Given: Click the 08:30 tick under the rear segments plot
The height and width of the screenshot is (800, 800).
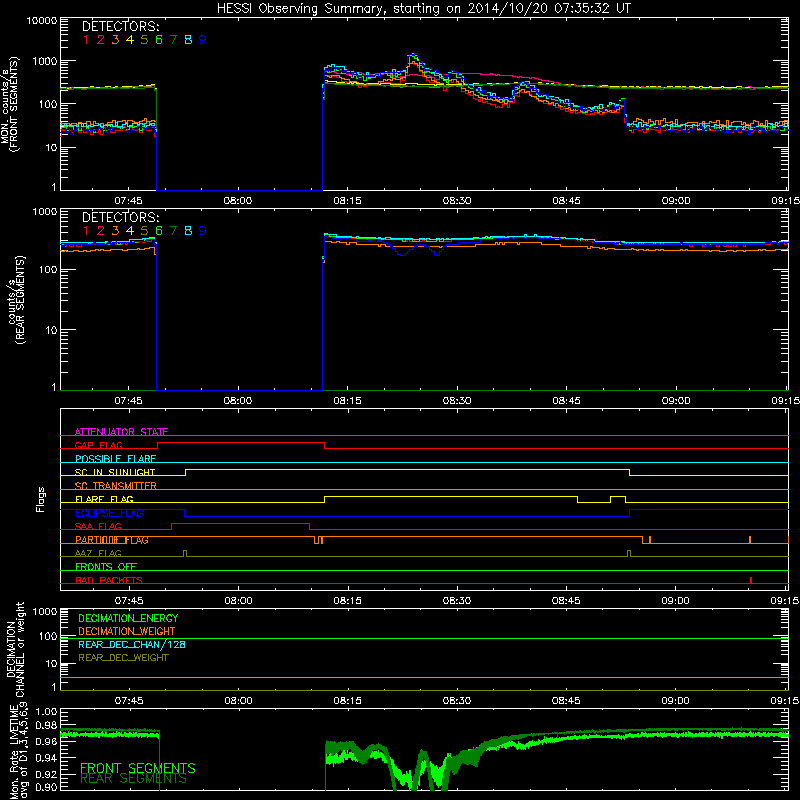Looking at the screenshot, I should (457, 401).
